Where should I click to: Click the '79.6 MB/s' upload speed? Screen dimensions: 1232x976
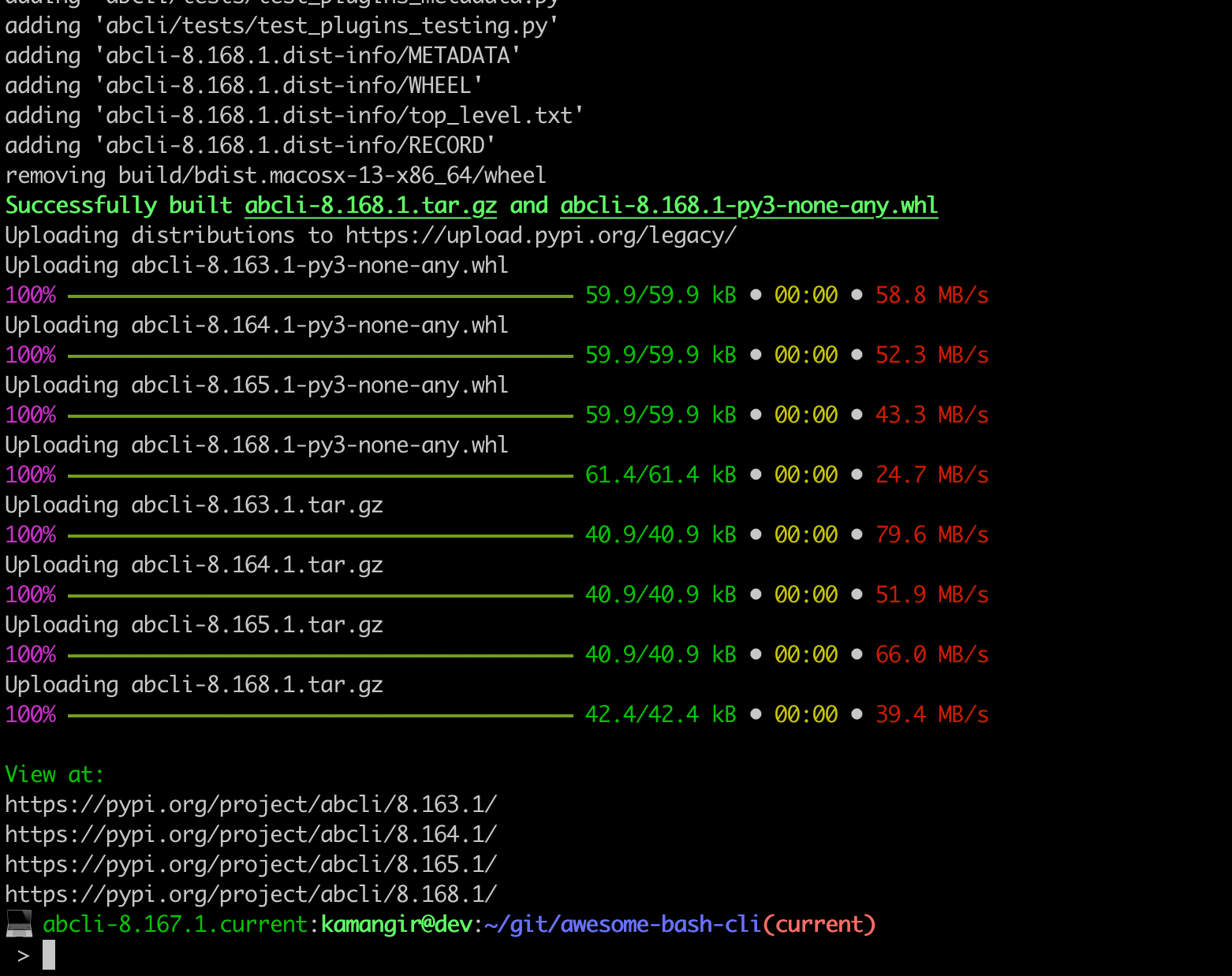[x=932, y=535]
